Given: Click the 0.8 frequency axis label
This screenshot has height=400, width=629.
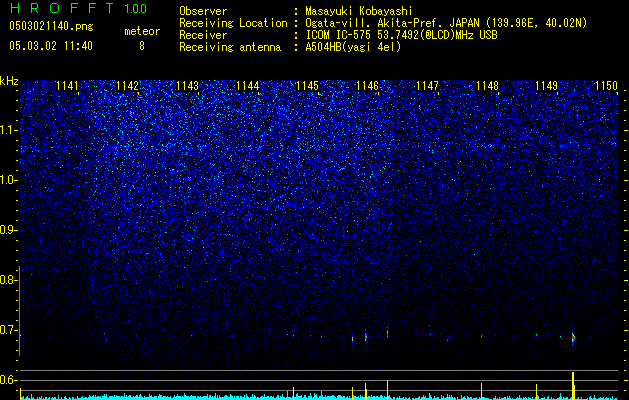Looking at the screenshot, I should click(x=8, y=280).
